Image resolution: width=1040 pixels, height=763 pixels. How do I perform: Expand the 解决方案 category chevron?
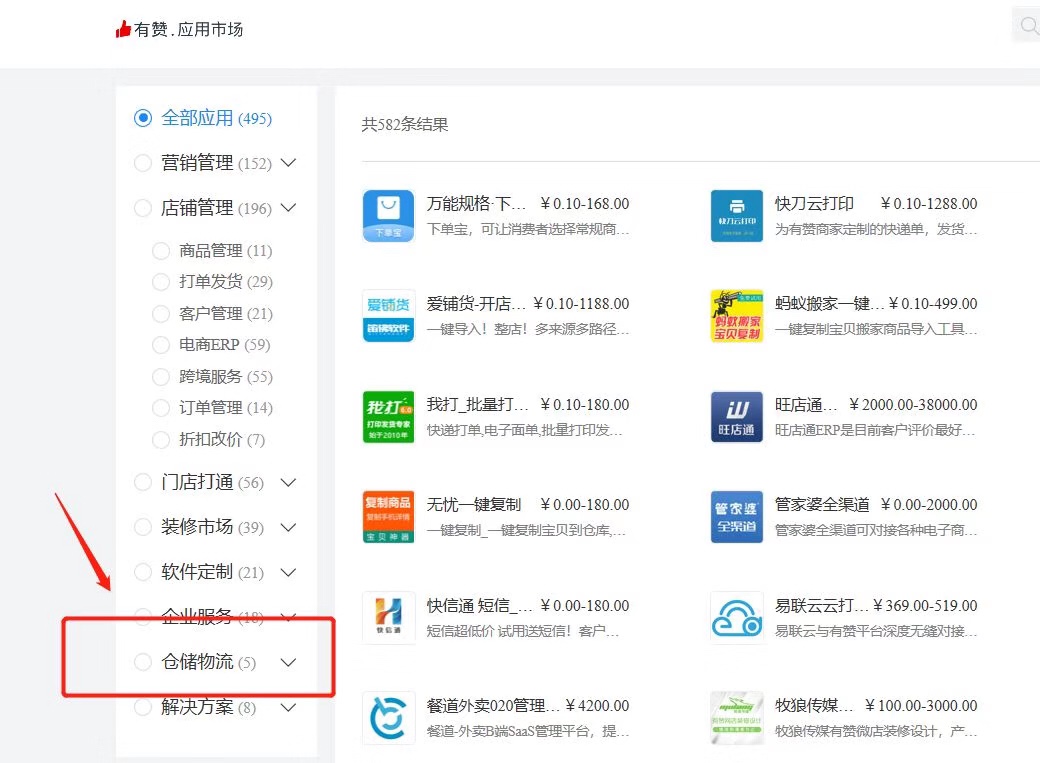tap(288, 707)
